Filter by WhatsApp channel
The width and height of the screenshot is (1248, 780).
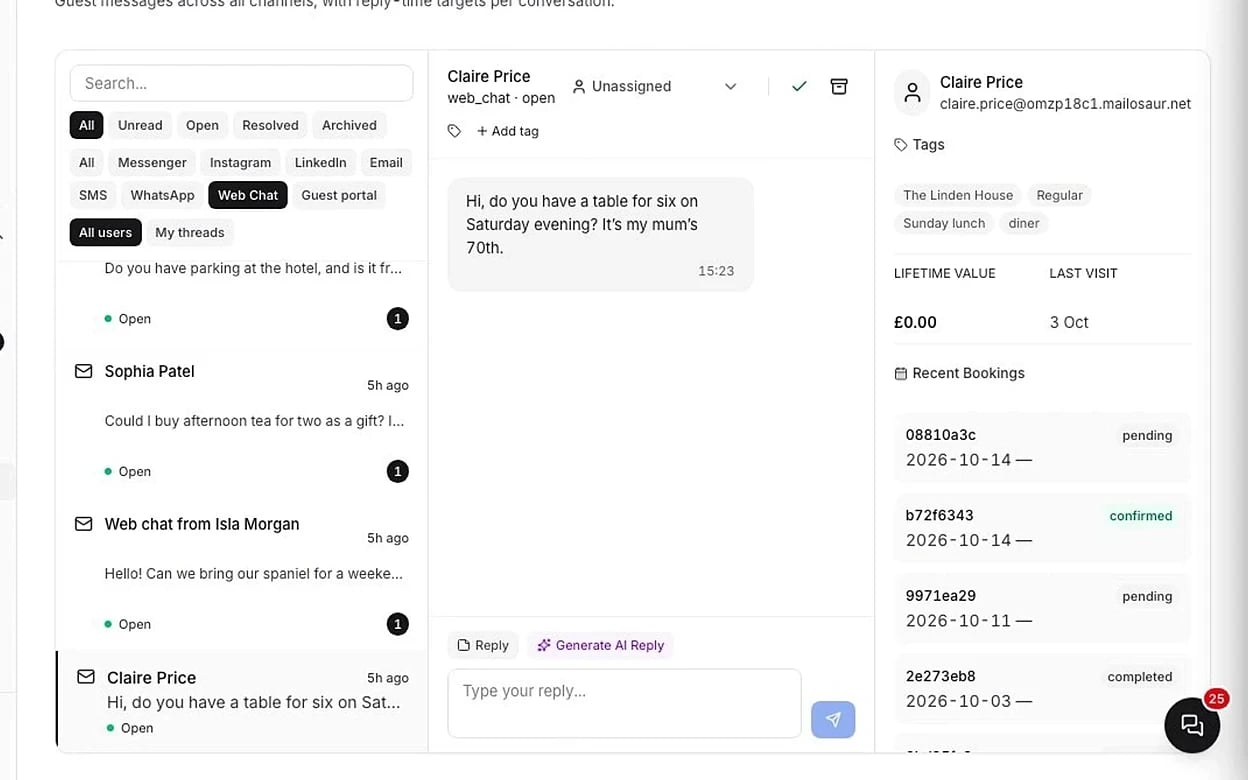click(x=162, y=195)
